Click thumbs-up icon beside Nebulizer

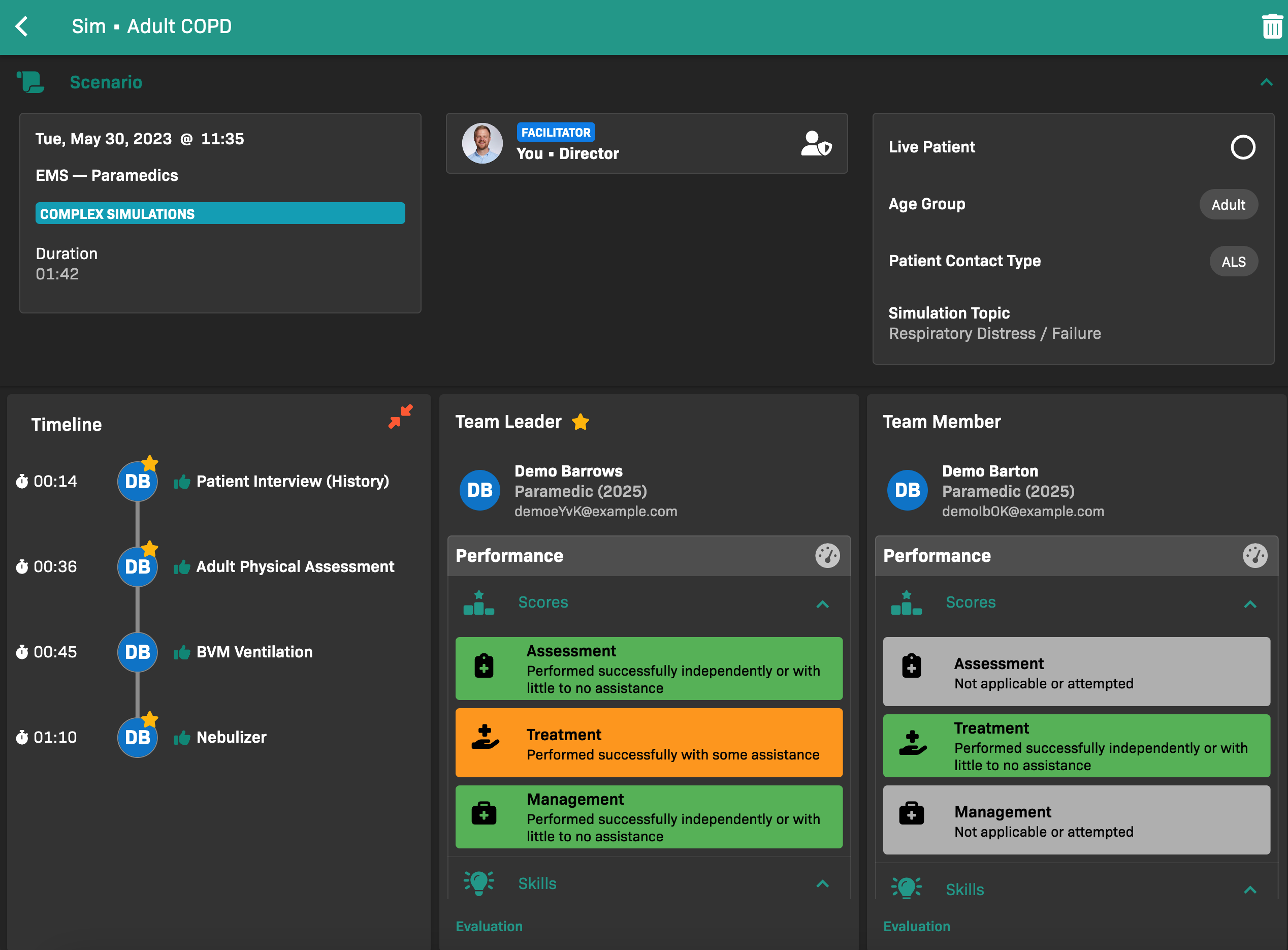(182, 738)
